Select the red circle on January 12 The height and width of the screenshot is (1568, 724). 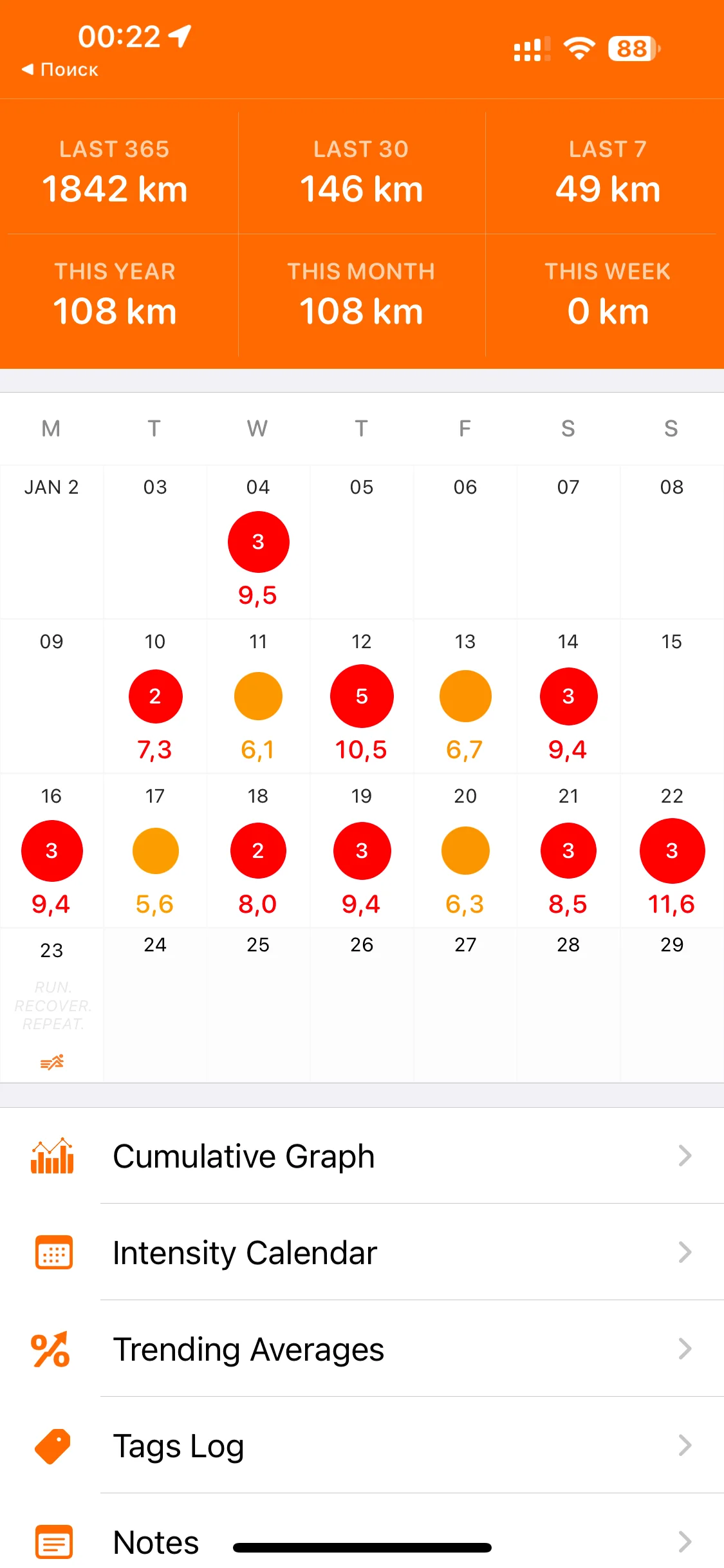pos(362,696)
